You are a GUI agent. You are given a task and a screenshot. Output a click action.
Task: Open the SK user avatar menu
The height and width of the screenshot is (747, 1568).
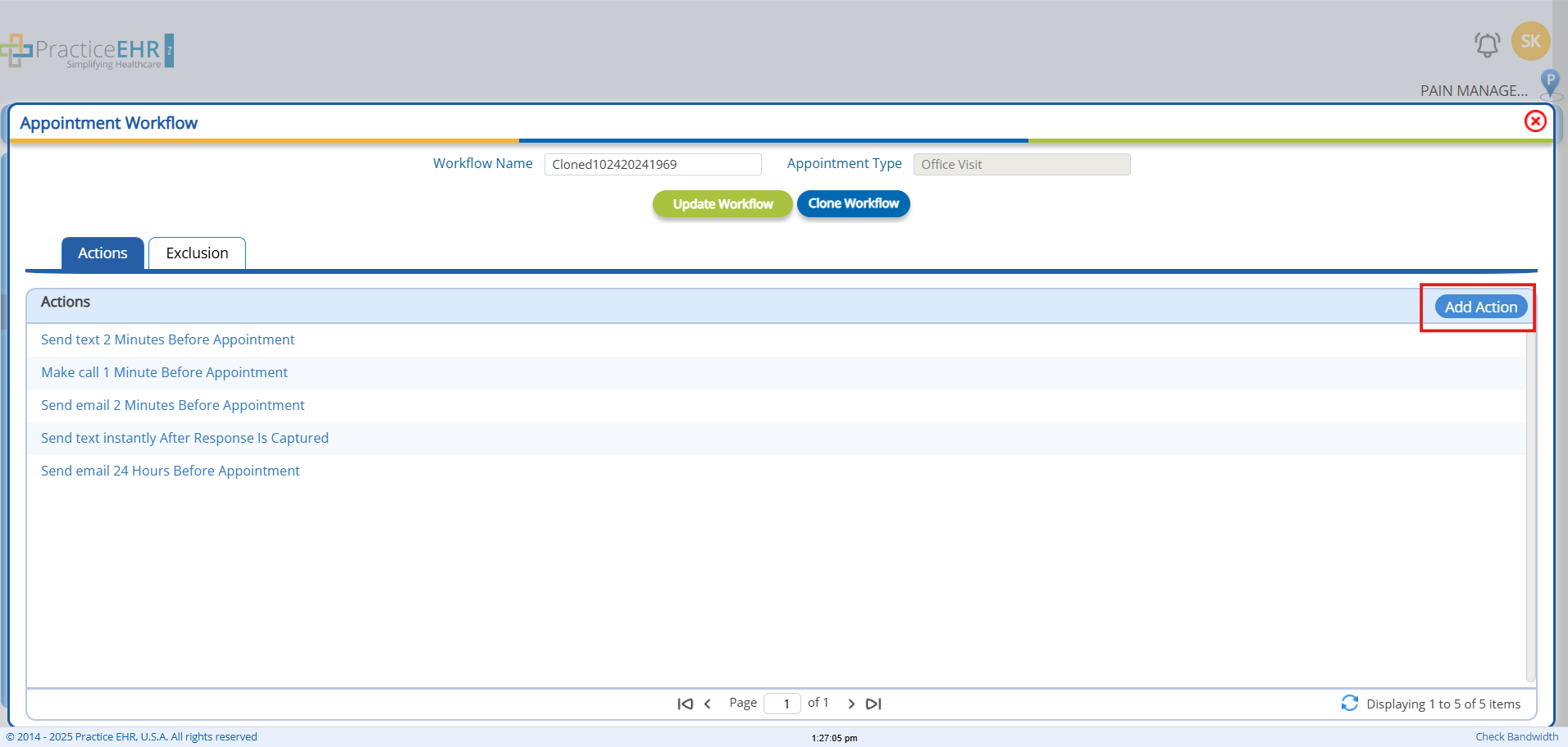point(1530,41)
